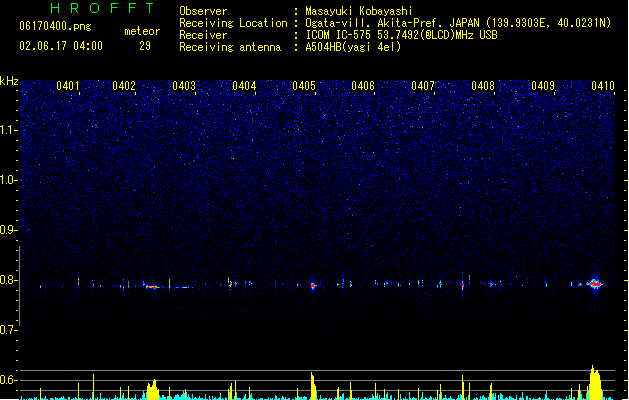Click the 0403 time marker
The height and width of the screenshot is (400, 629).
tap(184, 86)
